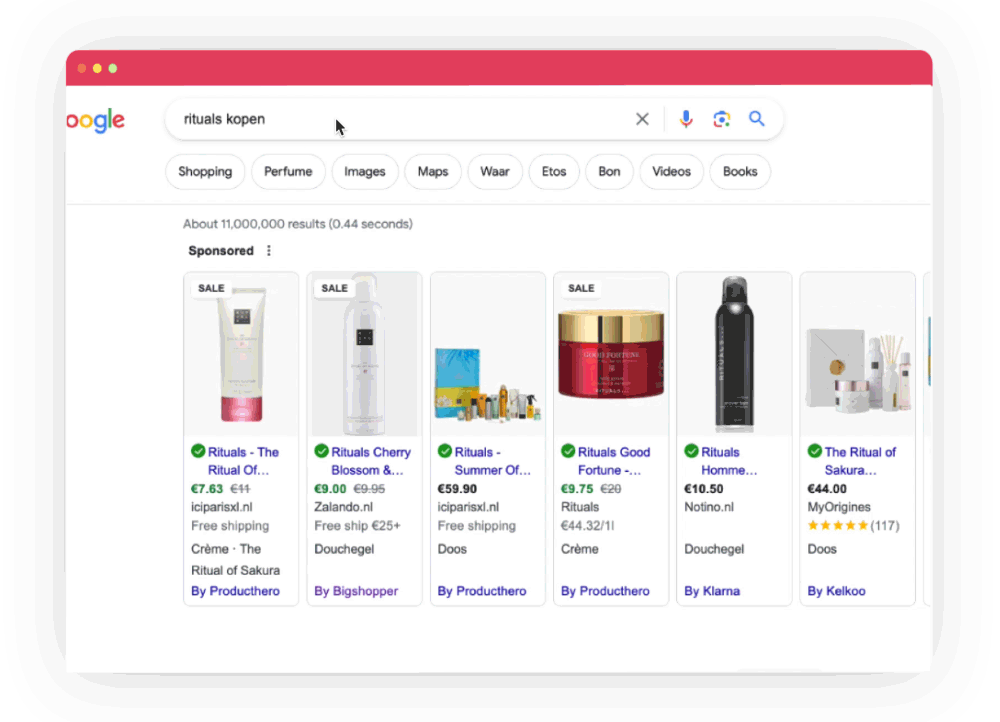Click the 'By Kelkoo' link
Screen dimensions: 1000x722
[836, 591]
